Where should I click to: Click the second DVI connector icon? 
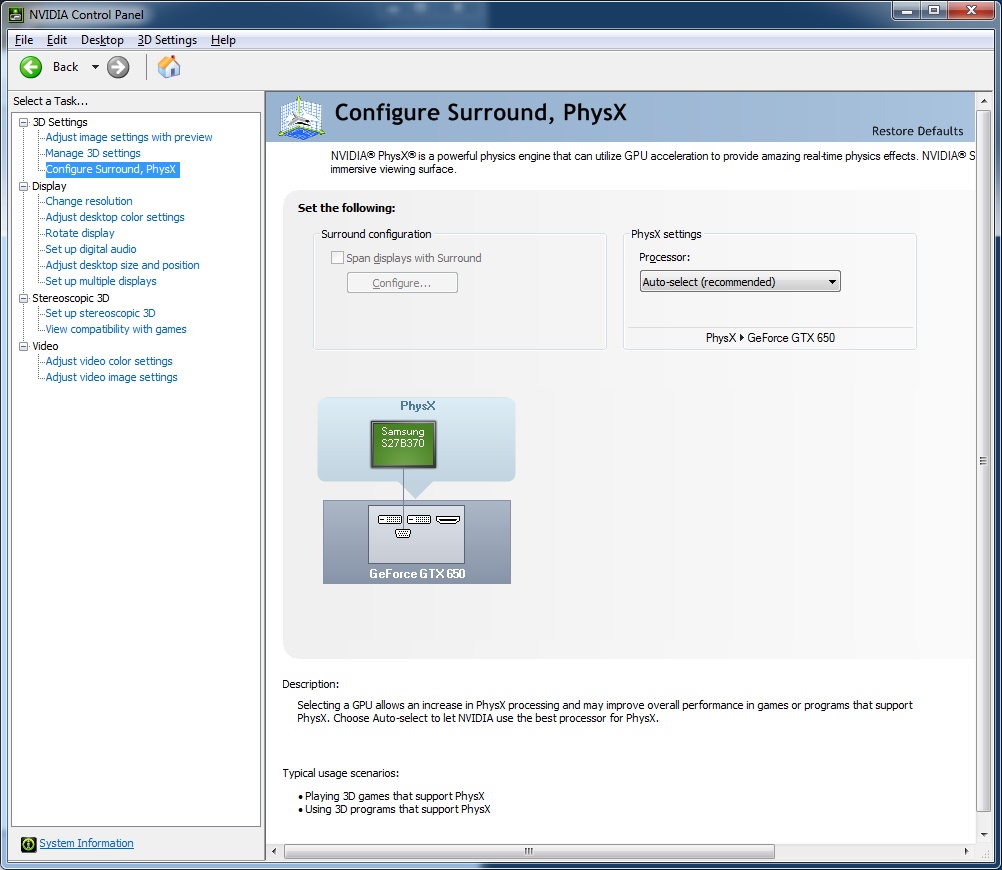pyautogui.click(x=419, y=520)
